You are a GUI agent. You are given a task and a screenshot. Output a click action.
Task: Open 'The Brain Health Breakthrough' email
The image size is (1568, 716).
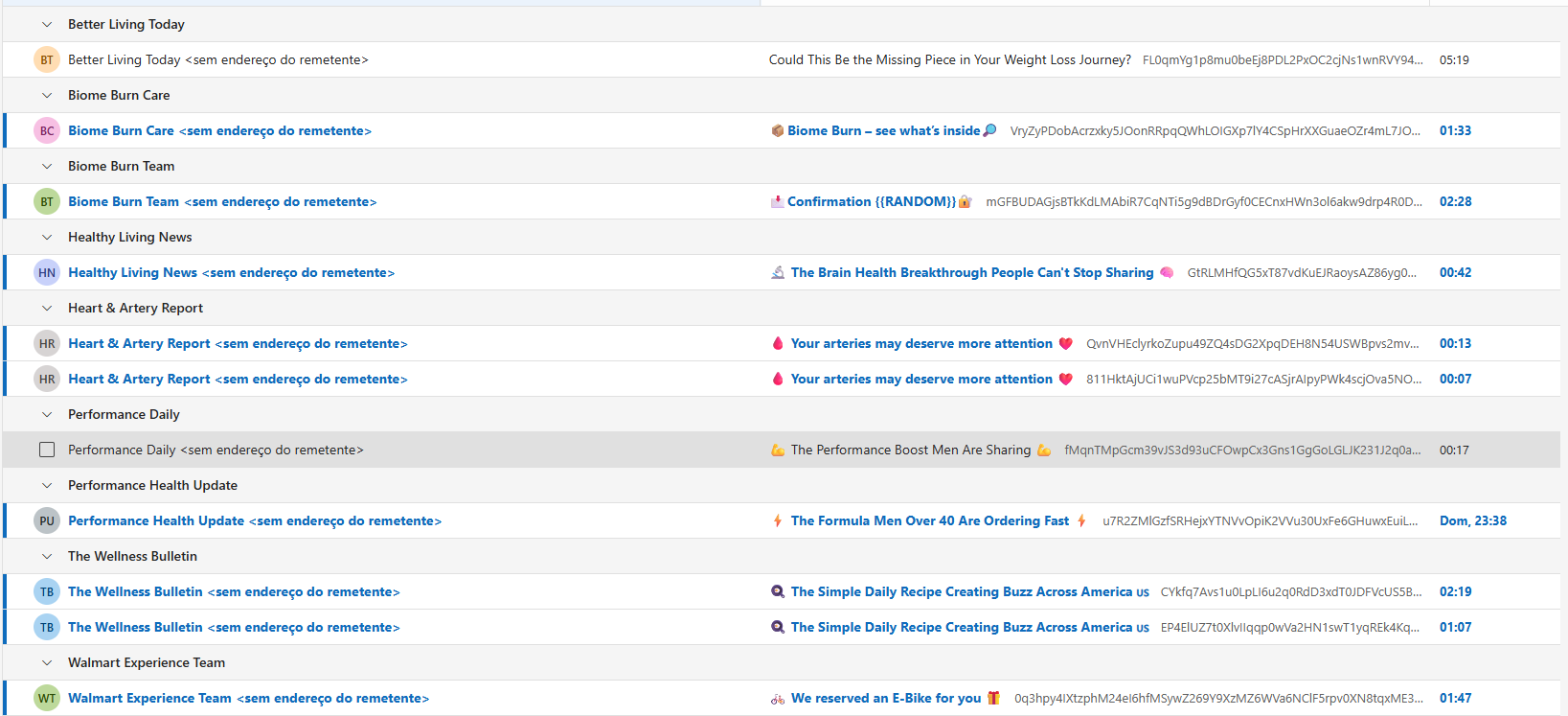pos(972,272)
